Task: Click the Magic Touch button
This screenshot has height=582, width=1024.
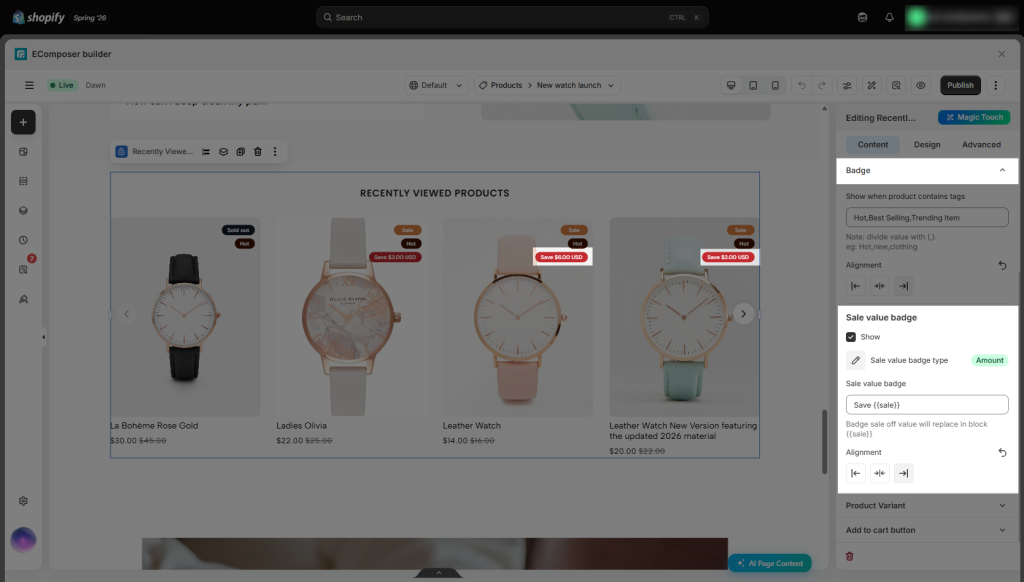Action: [x=974, y=117]
